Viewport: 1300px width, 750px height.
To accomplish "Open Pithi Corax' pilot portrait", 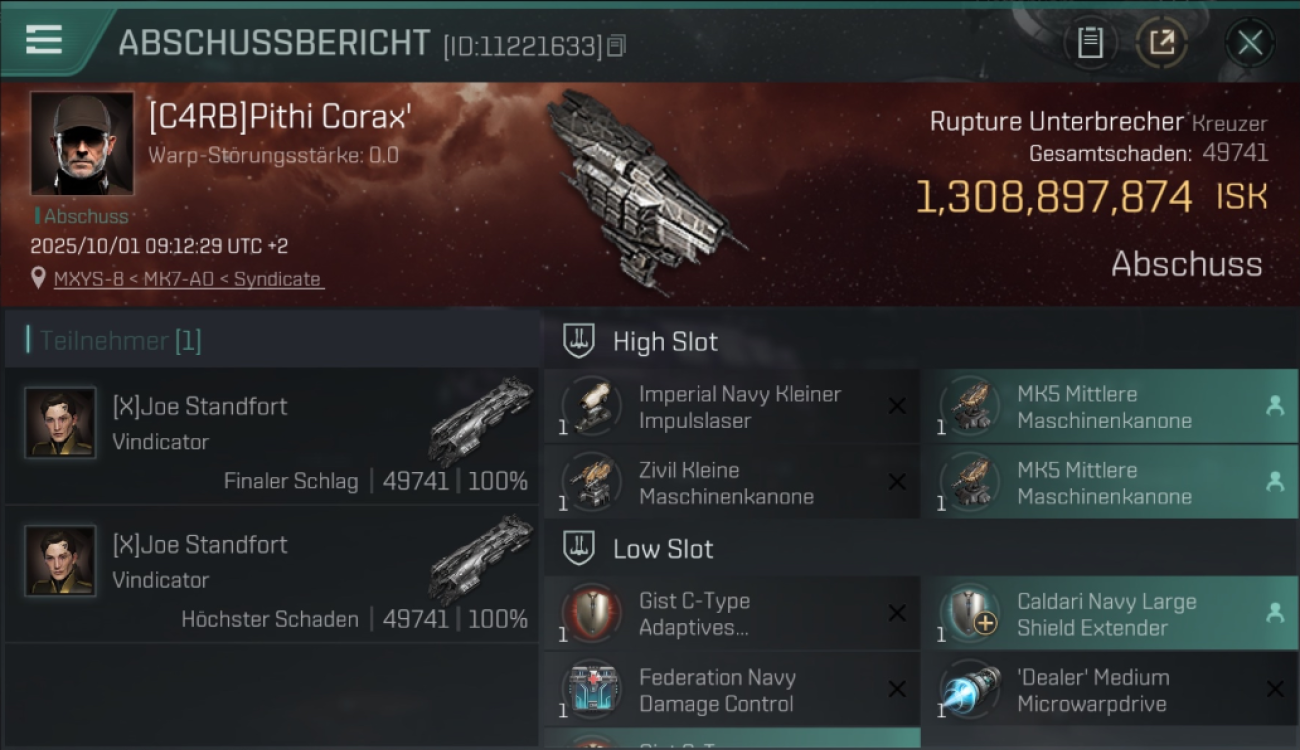I will (x=82, y=143).
